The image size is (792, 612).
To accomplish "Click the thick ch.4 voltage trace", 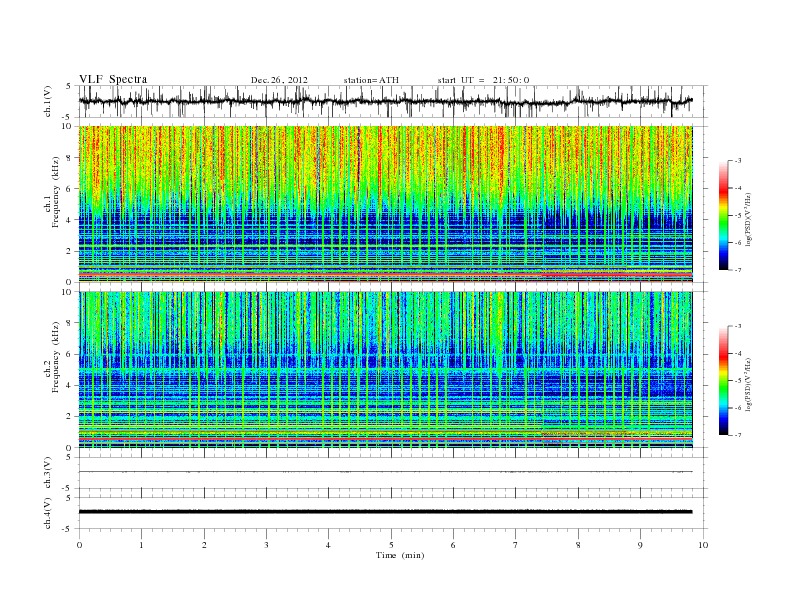I will [385, 512].
